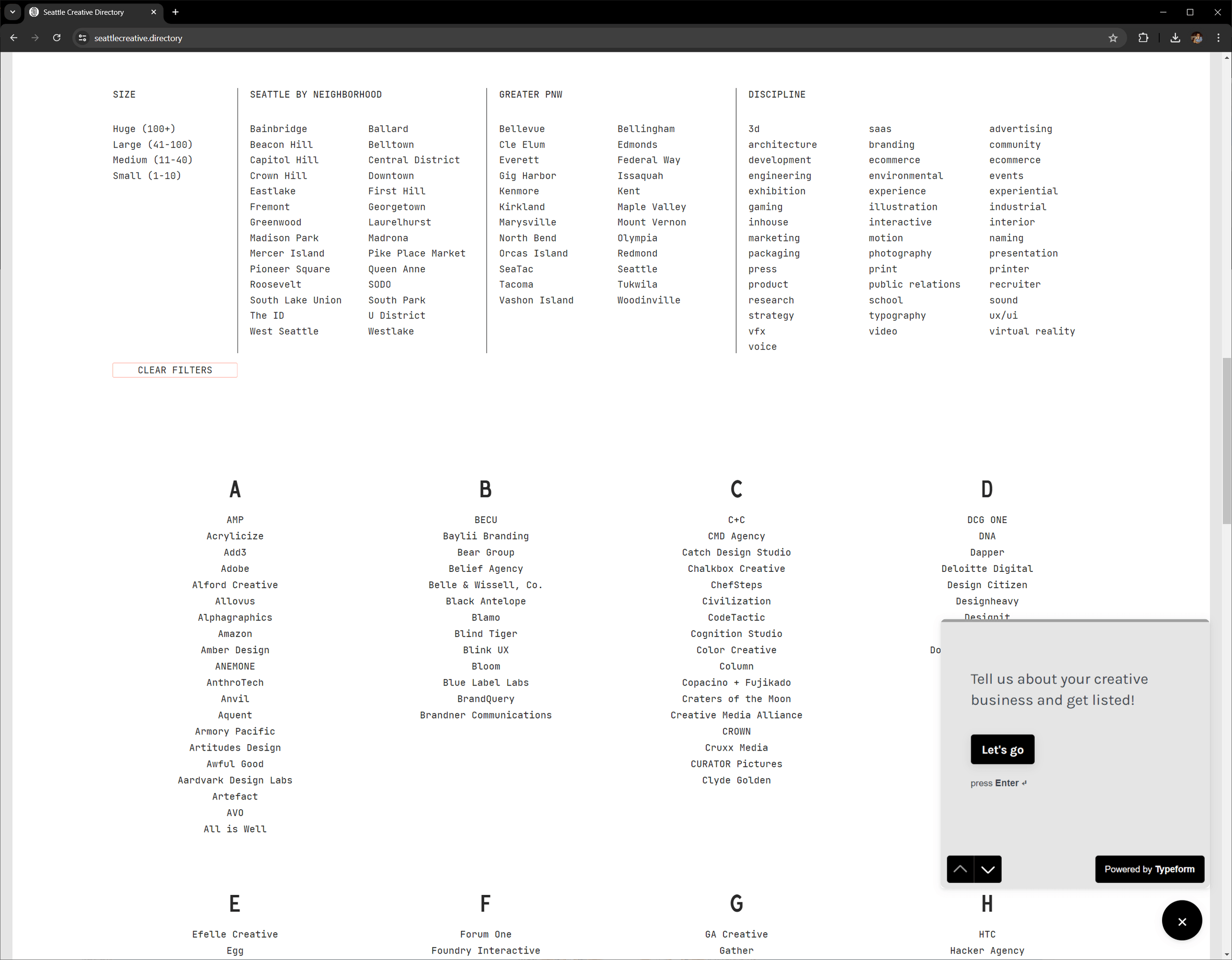
Task: Filter by virtual reality discipline
Action: point(1032,331)
